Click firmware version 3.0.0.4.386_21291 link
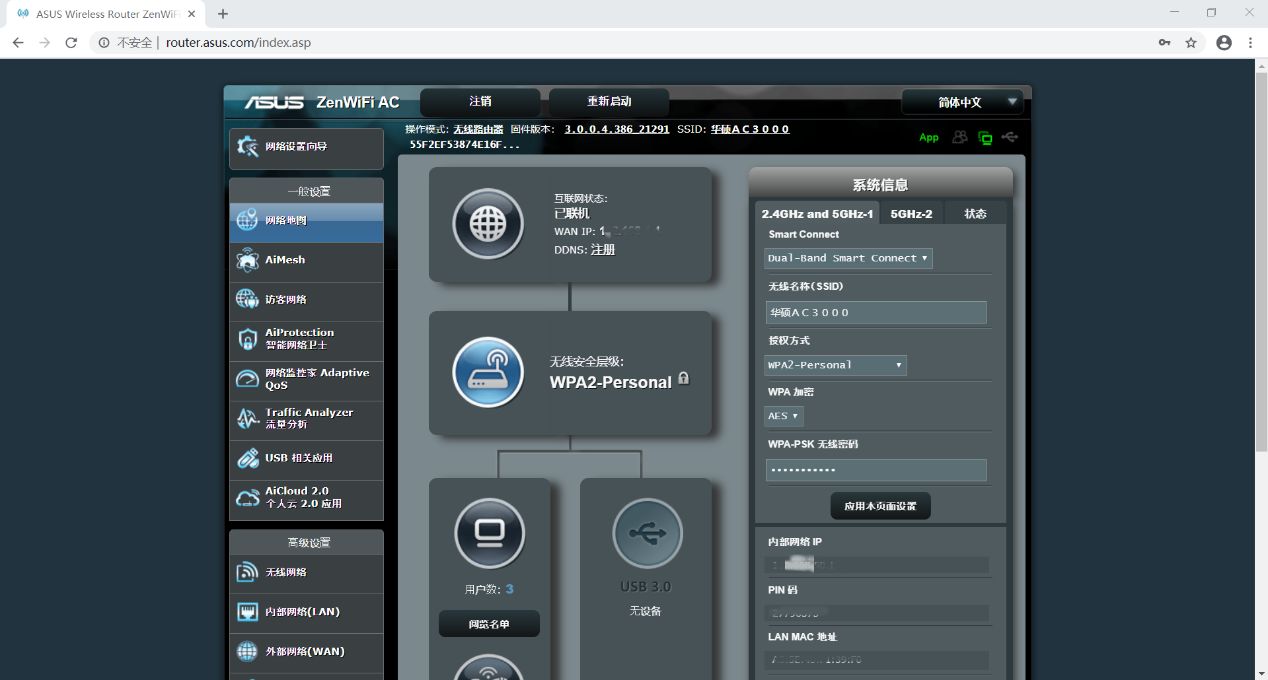The image size is (1268, 680). 617,129
